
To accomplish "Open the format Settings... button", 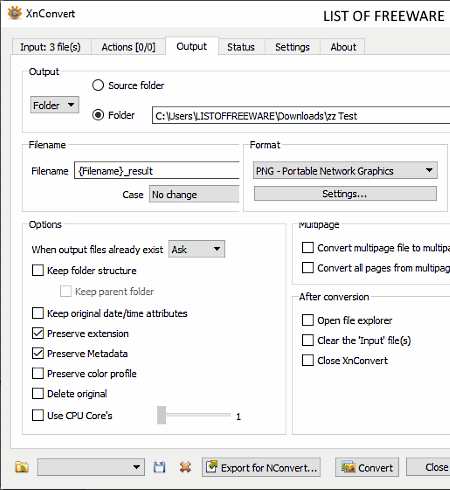I will [x=345, y=194].
